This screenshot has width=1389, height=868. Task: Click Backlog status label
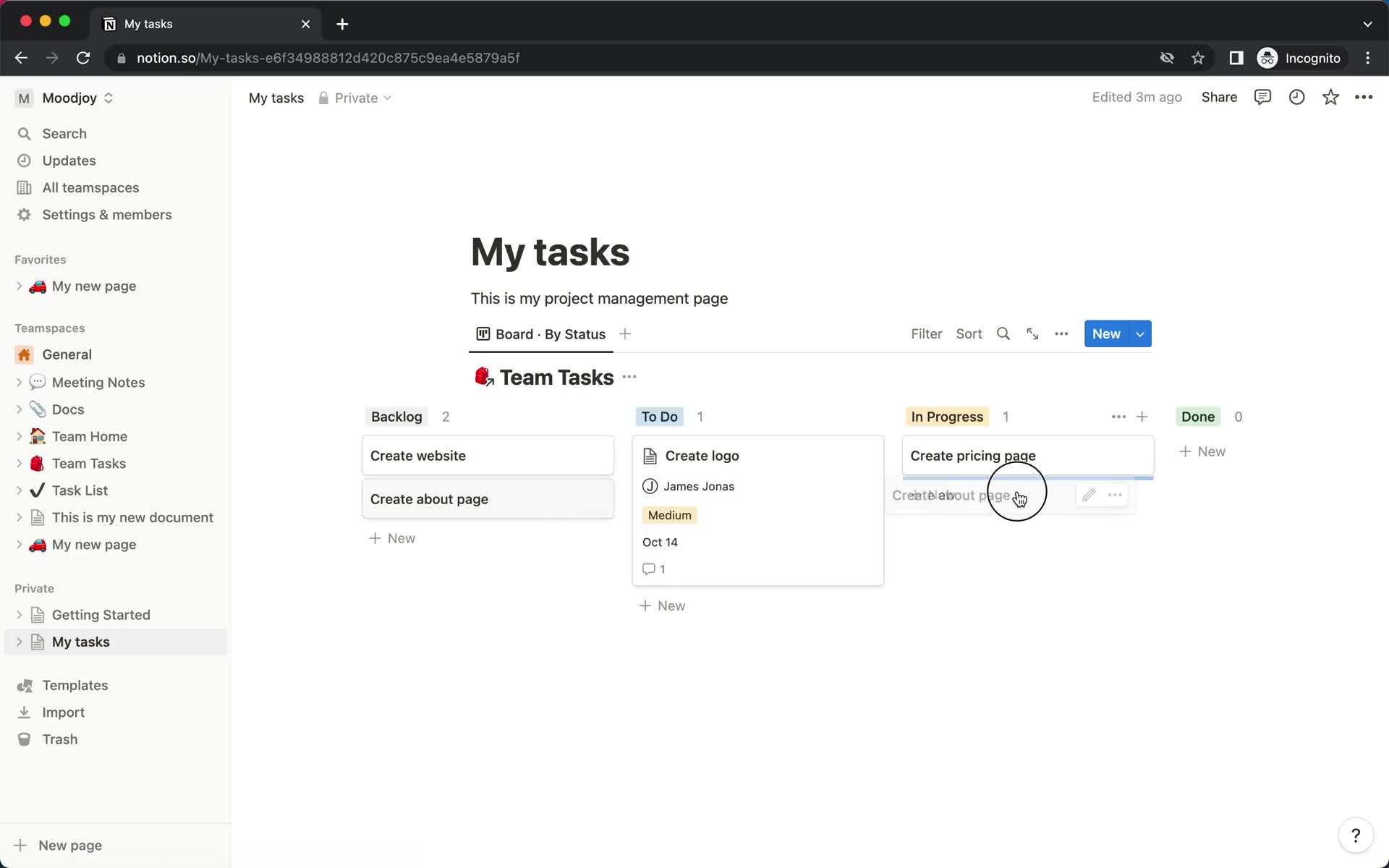click(x=396, y=417)
